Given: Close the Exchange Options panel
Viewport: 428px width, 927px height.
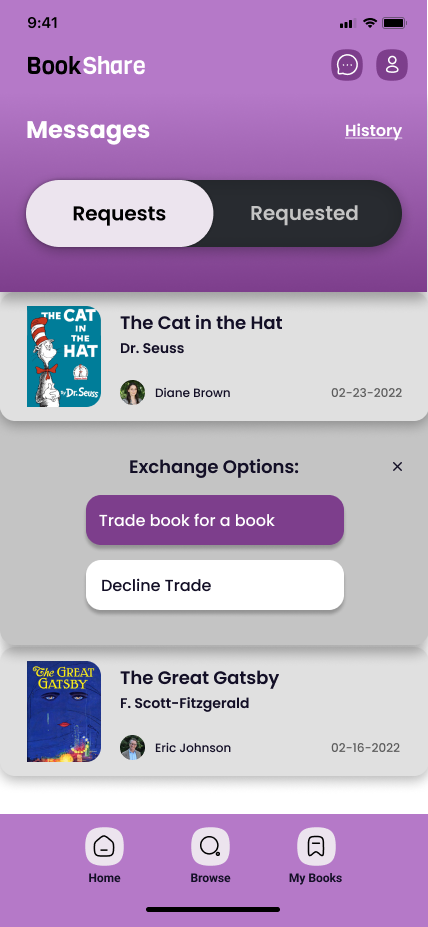Looking at the screenshot, I should (x=397, y=466).
